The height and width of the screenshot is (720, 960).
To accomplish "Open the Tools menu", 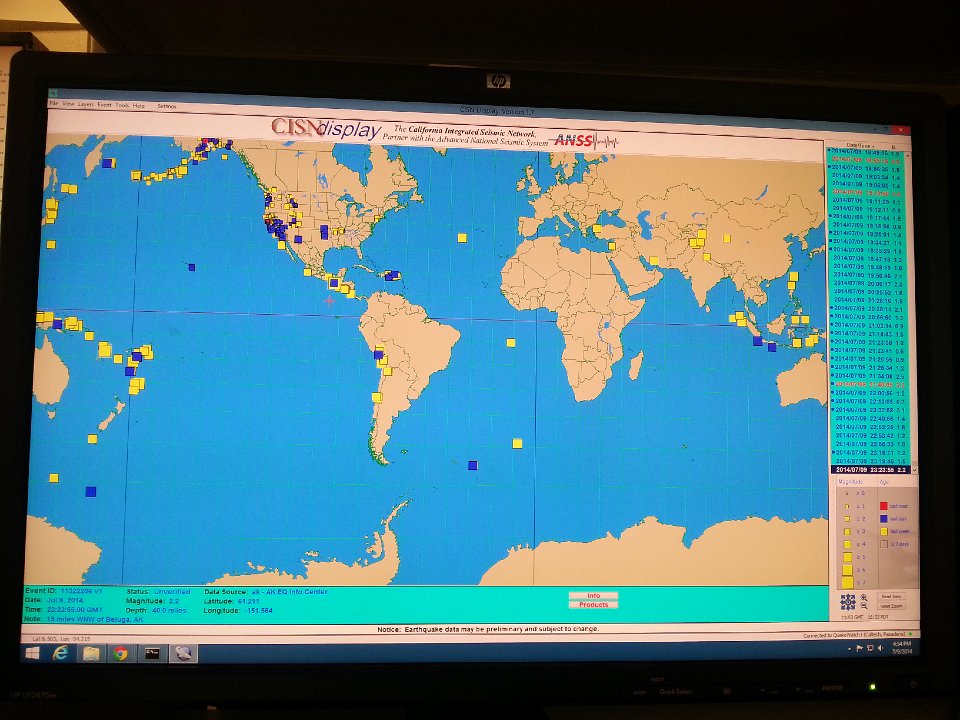I will point(122,105).
